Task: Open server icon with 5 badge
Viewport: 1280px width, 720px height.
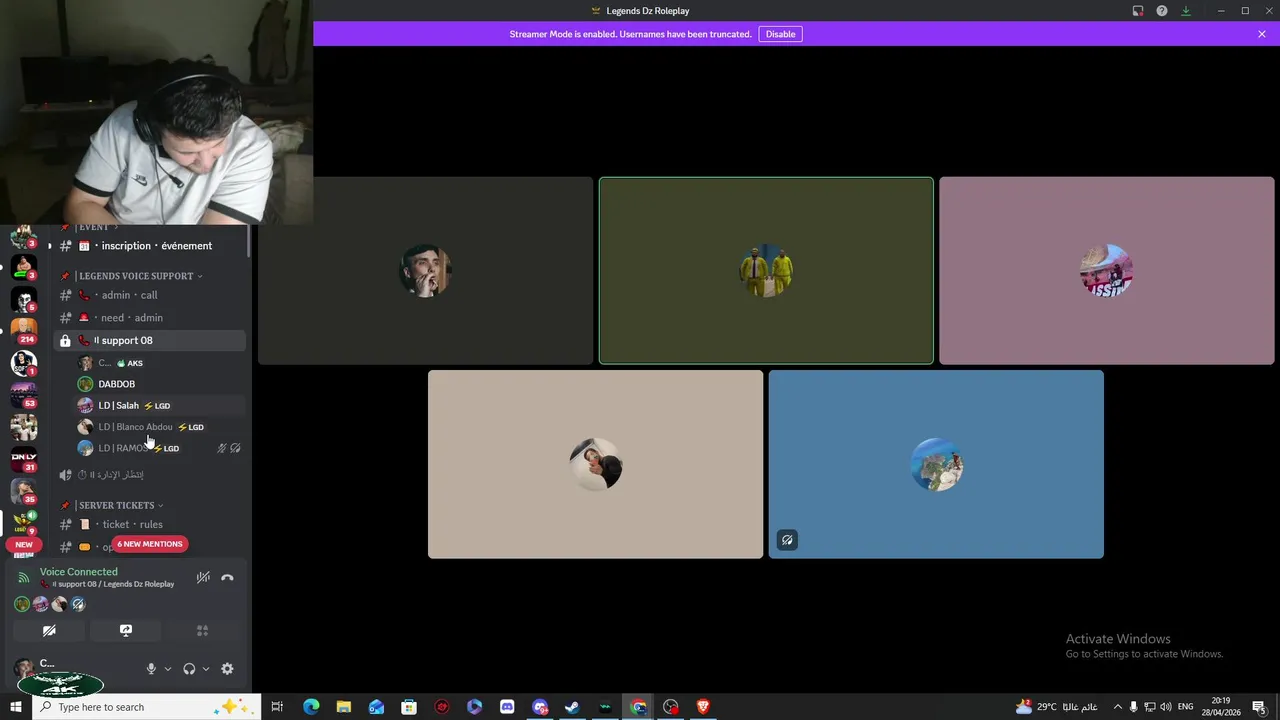Action: [x=24, y=298]
